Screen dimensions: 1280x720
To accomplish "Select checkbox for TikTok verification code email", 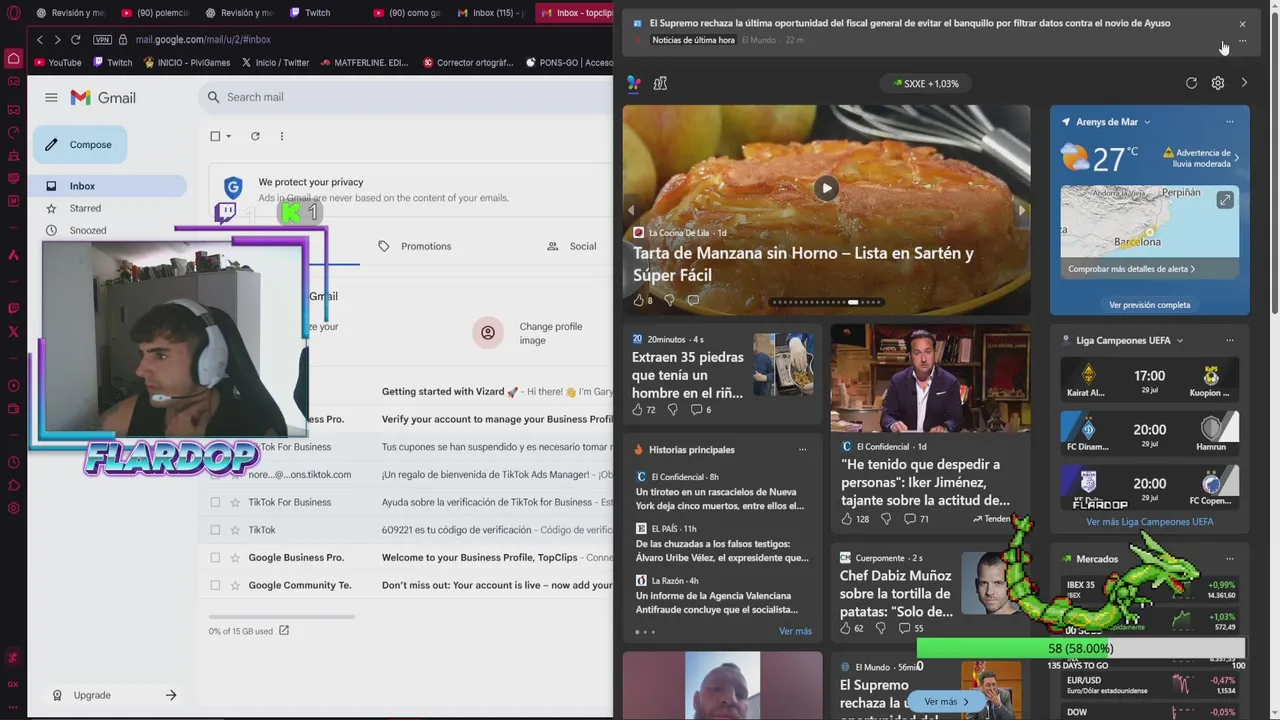I will coord(215,530).
